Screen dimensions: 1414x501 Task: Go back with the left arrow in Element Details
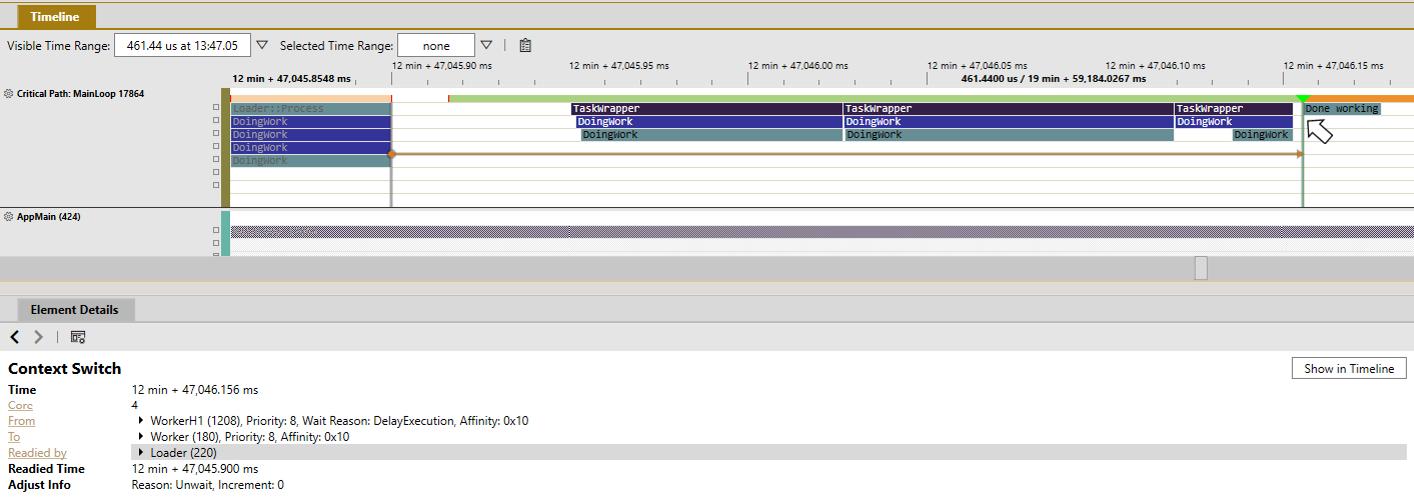tap(15, 337)
